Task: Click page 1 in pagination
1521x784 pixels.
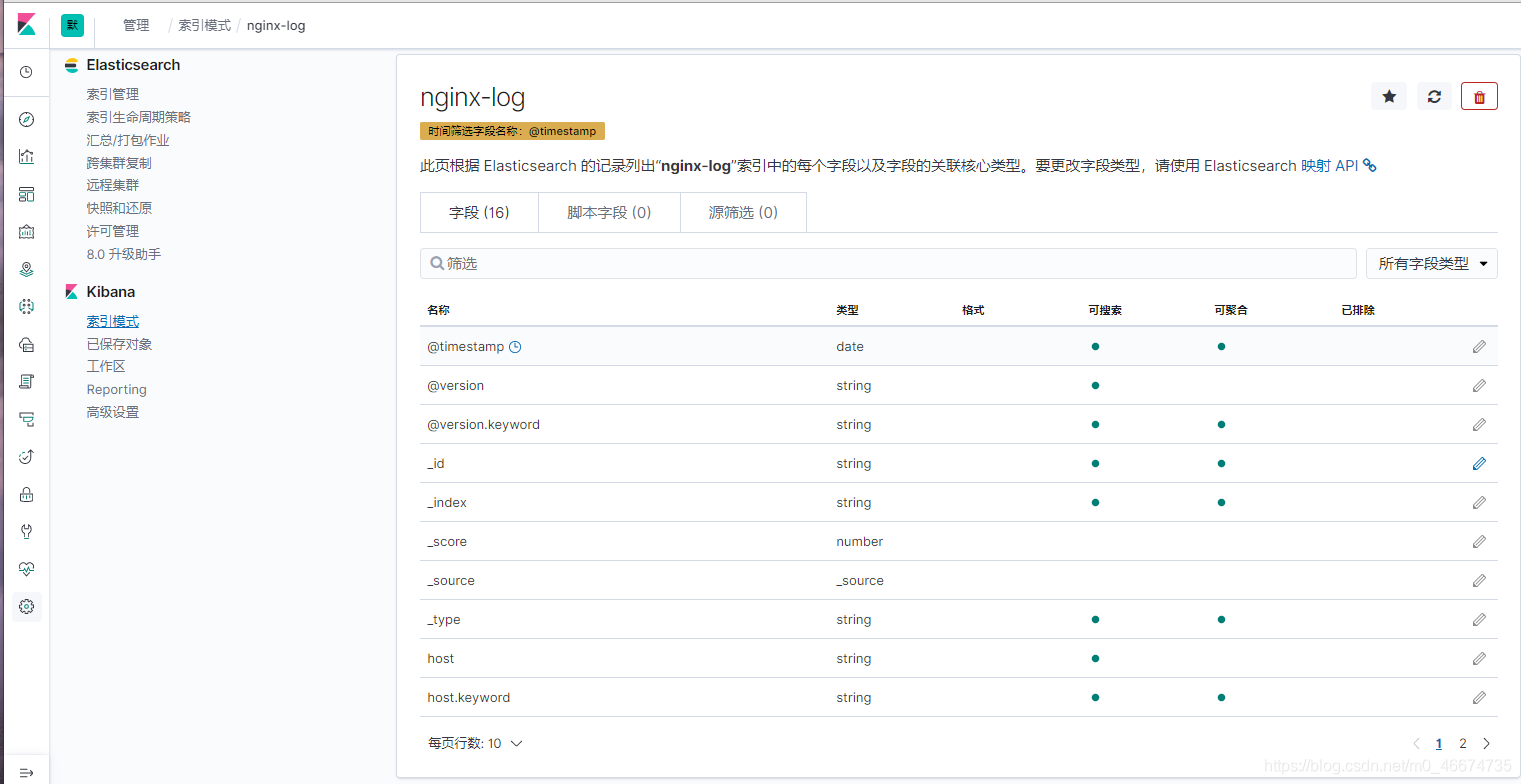Action: coord(1439,743)
